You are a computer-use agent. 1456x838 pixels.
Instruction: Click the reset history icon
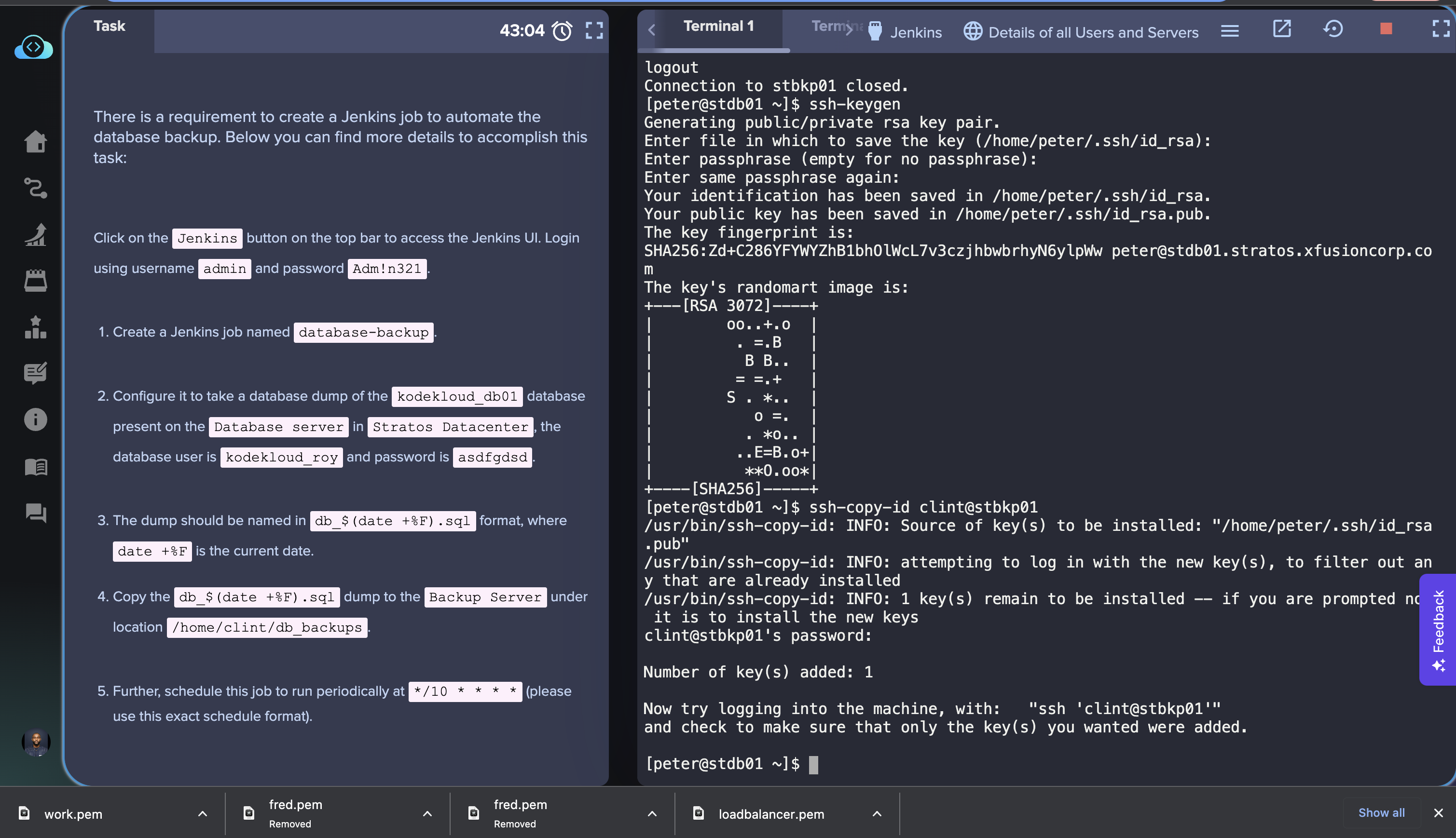[x=1333, y=29]
